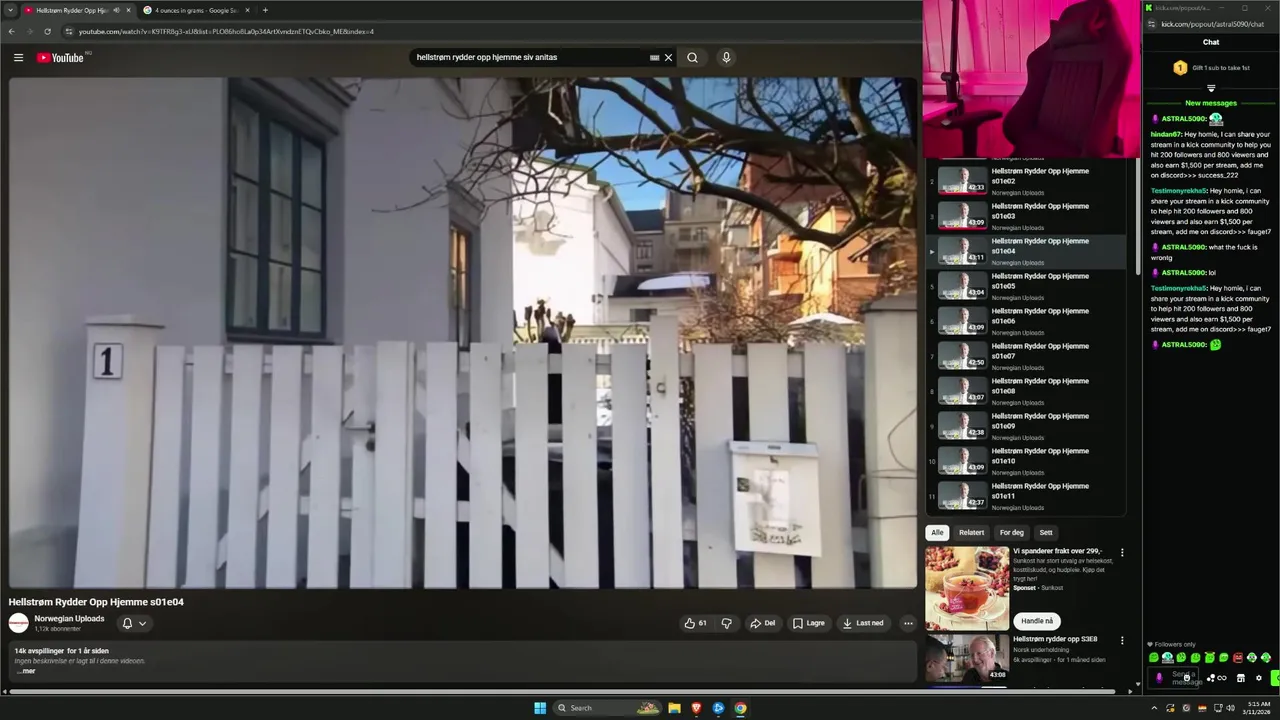Open the Kick shop storefront icon
The image size is (1280, 720).
[x=1241, y=678]
